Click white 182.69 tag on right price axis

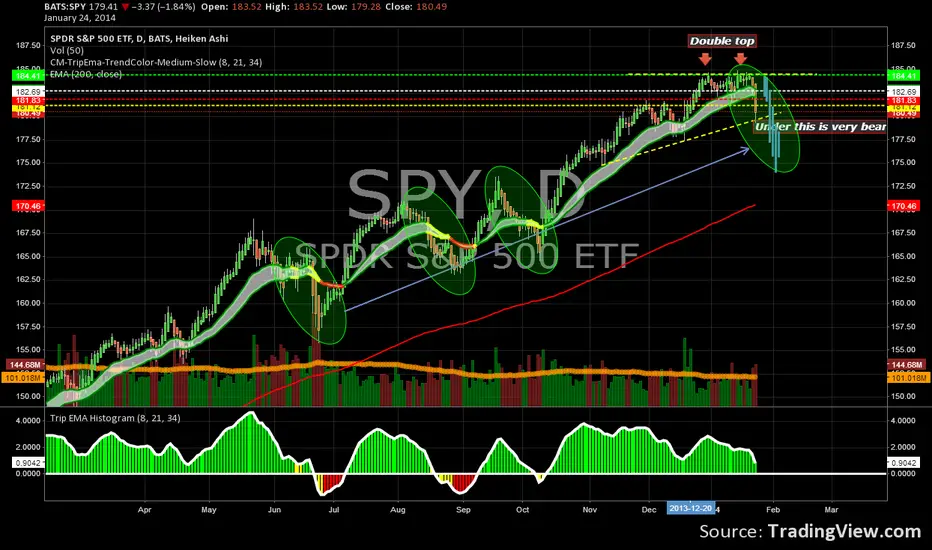(903, 92)
